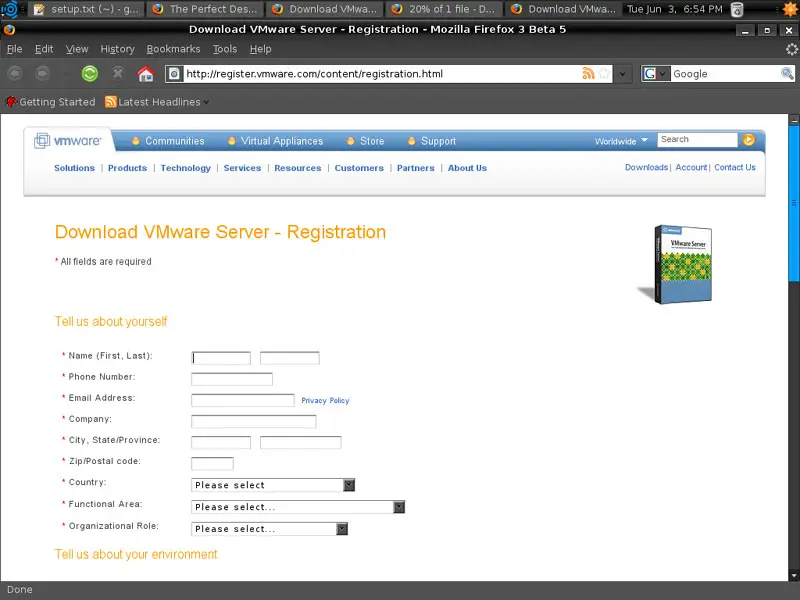Open the Services link
Image resolution: width=800 pixels, height=600 pixels.
[242, 168]
